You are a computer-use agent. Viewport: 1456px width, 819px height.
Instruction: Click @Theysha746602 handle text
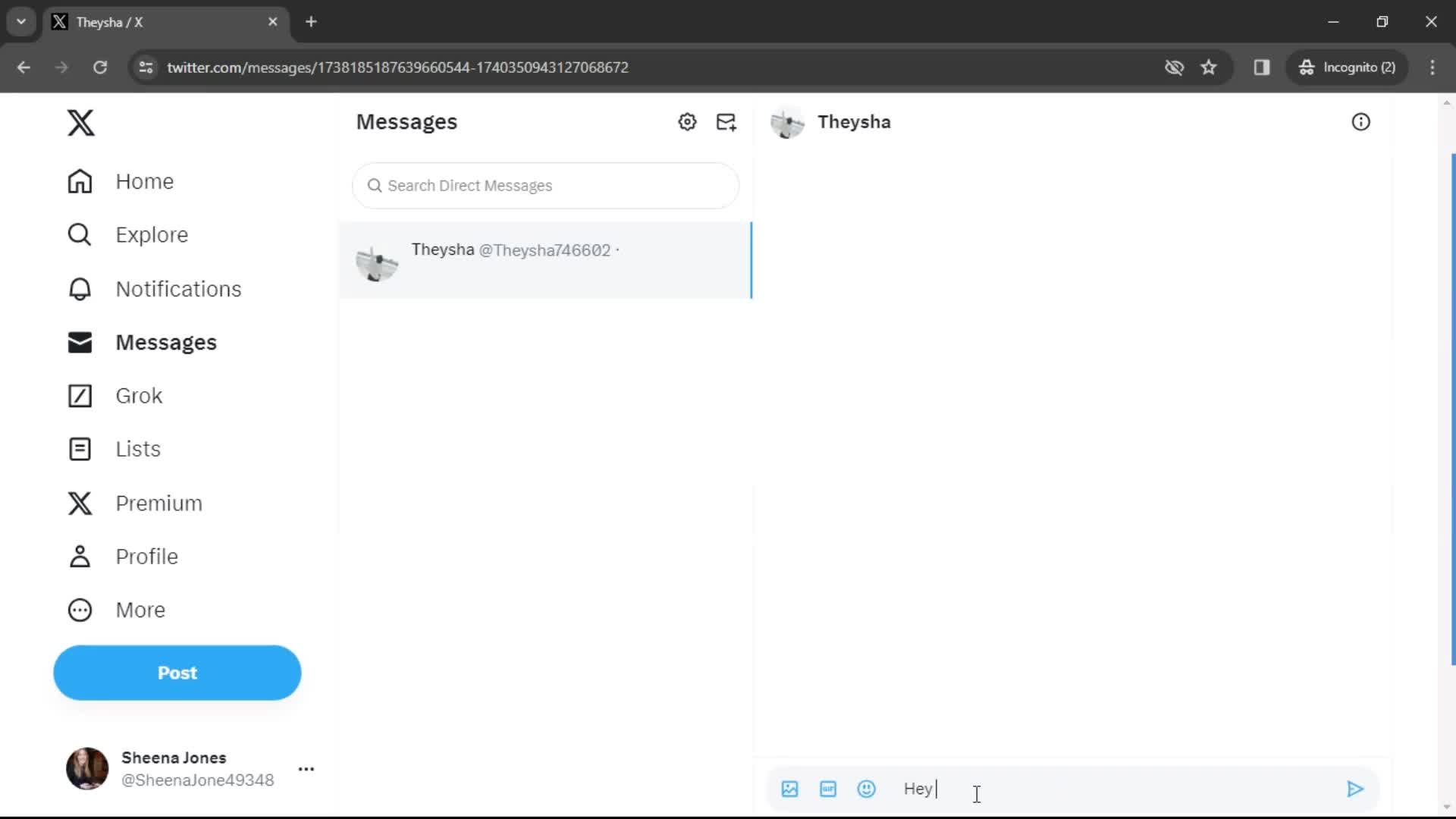click(544, 250)
